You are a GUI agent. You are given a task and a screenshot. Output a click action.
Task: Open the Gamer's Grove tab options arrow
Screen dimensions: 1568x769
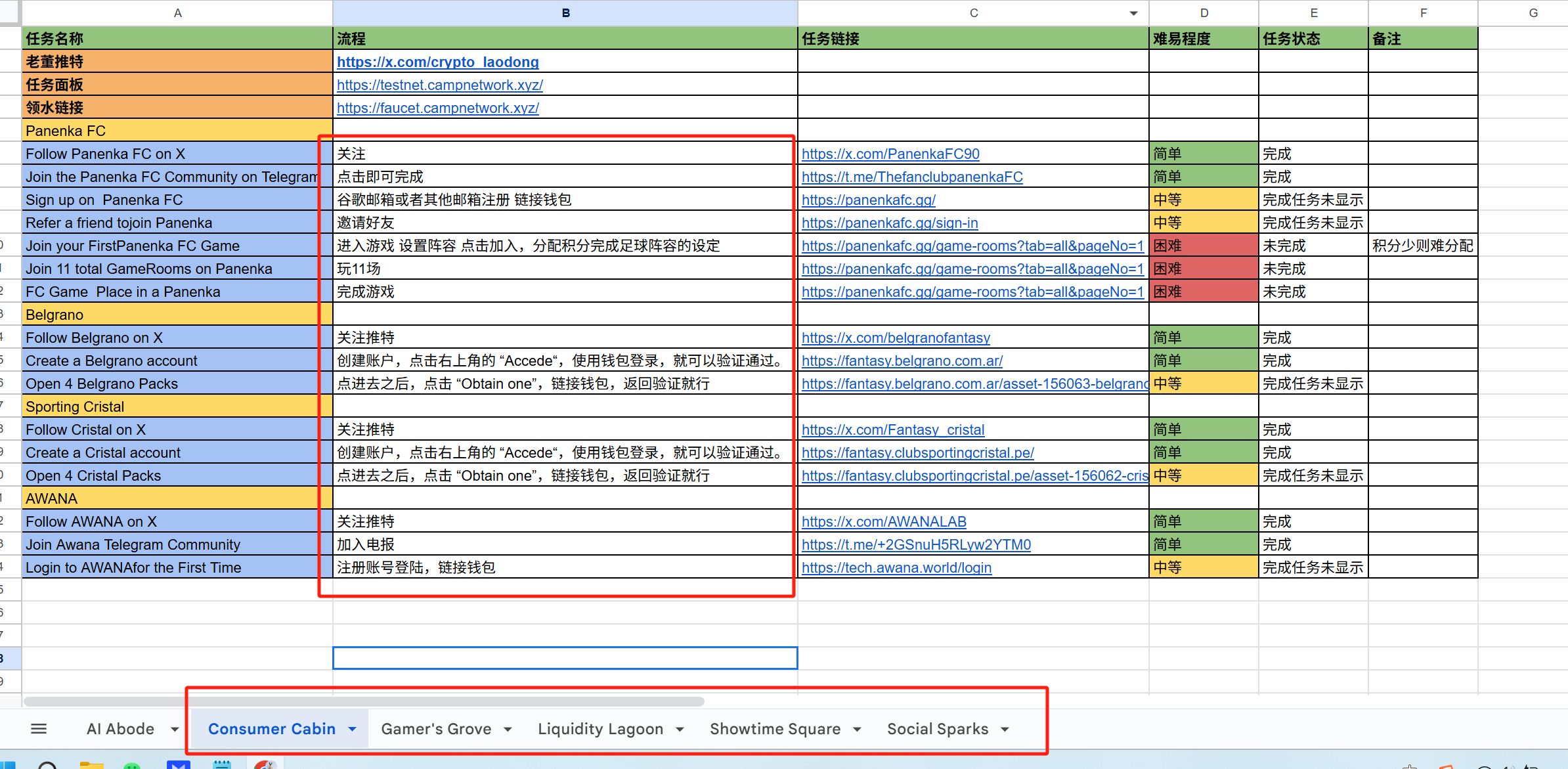tap(508, 729)
